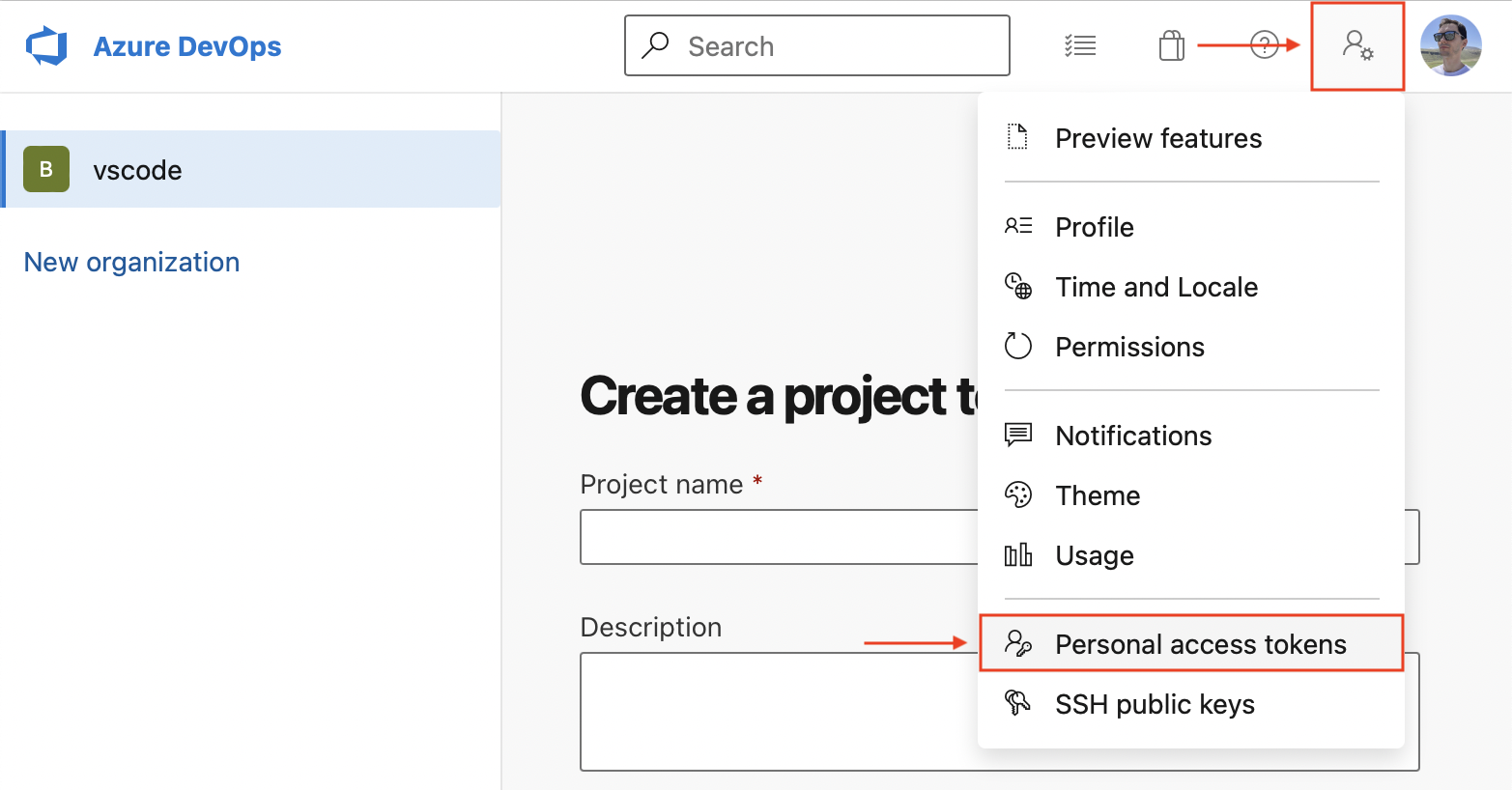Click inside the Project name field
Viewport: 1512px width, 790px height.
(773, 536)
